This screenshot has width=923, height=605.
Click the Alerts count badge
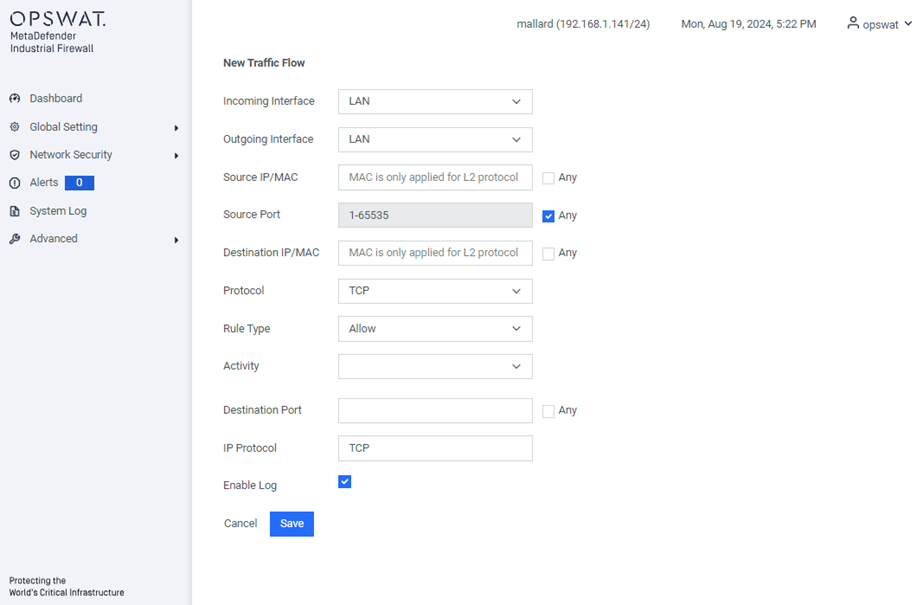tap(79, 182)
